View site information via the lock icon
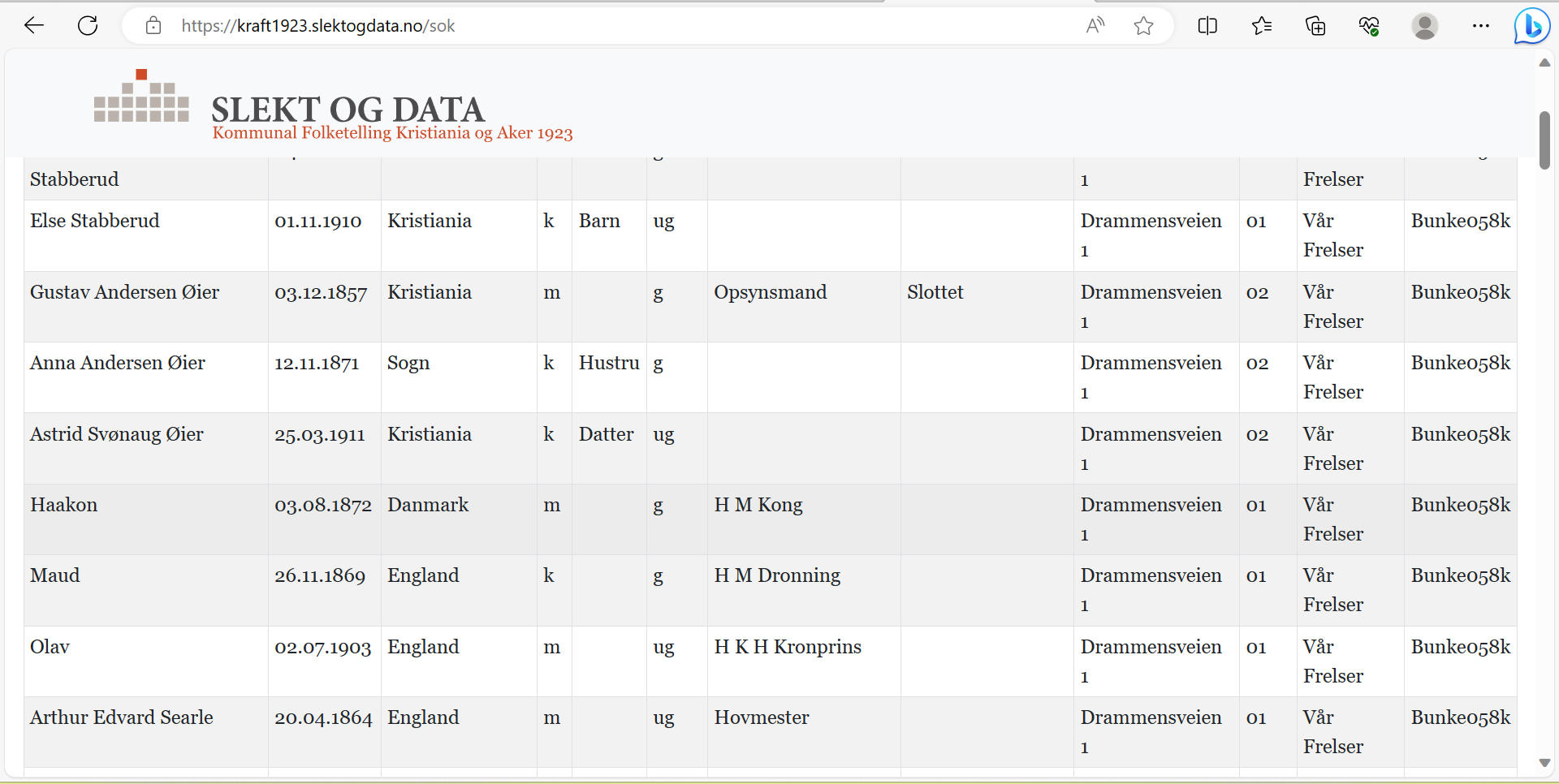This screenshot has width=1559, height=784. [x=153, y=26]
